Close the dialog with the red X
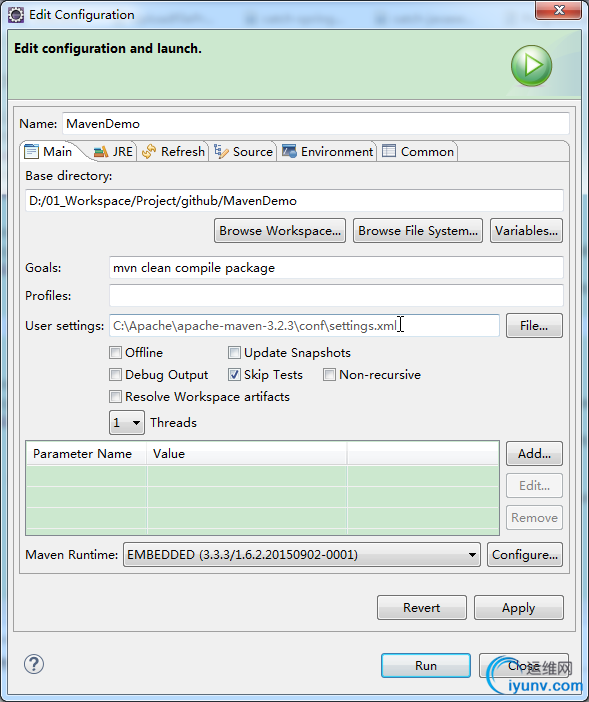Image resolution: width=589 pixels, height=702 pixels. point(558,10)
